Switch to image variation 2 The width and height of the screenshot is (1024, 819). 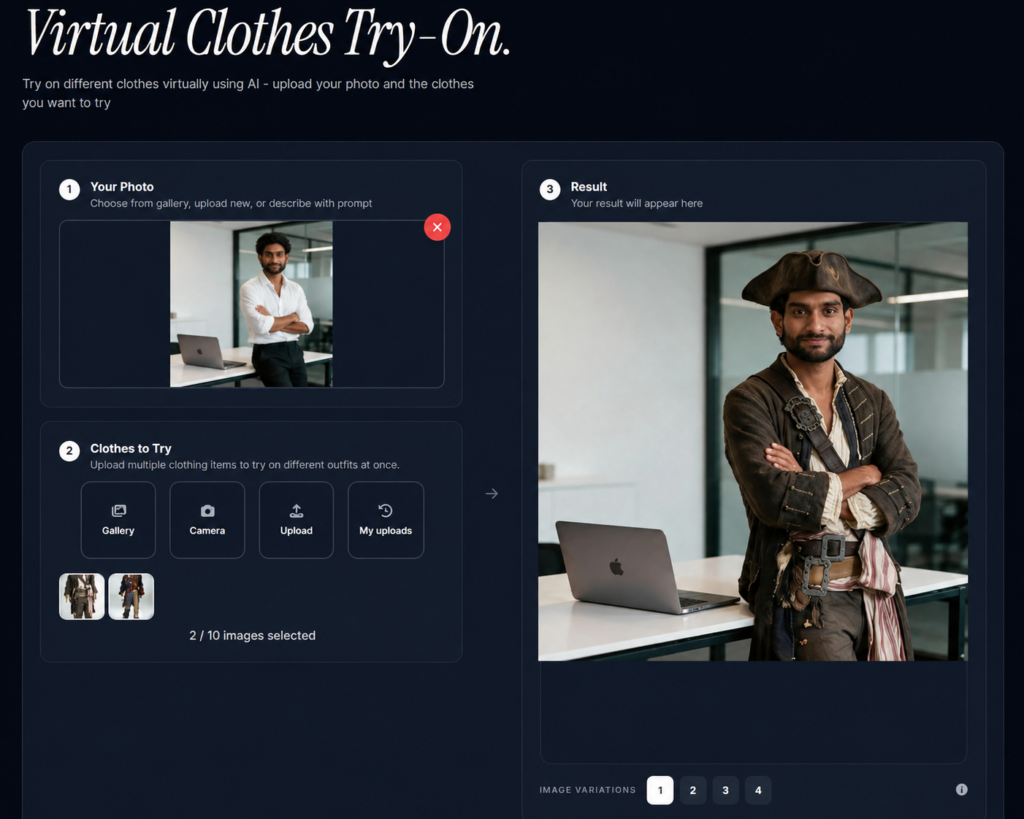693,790
